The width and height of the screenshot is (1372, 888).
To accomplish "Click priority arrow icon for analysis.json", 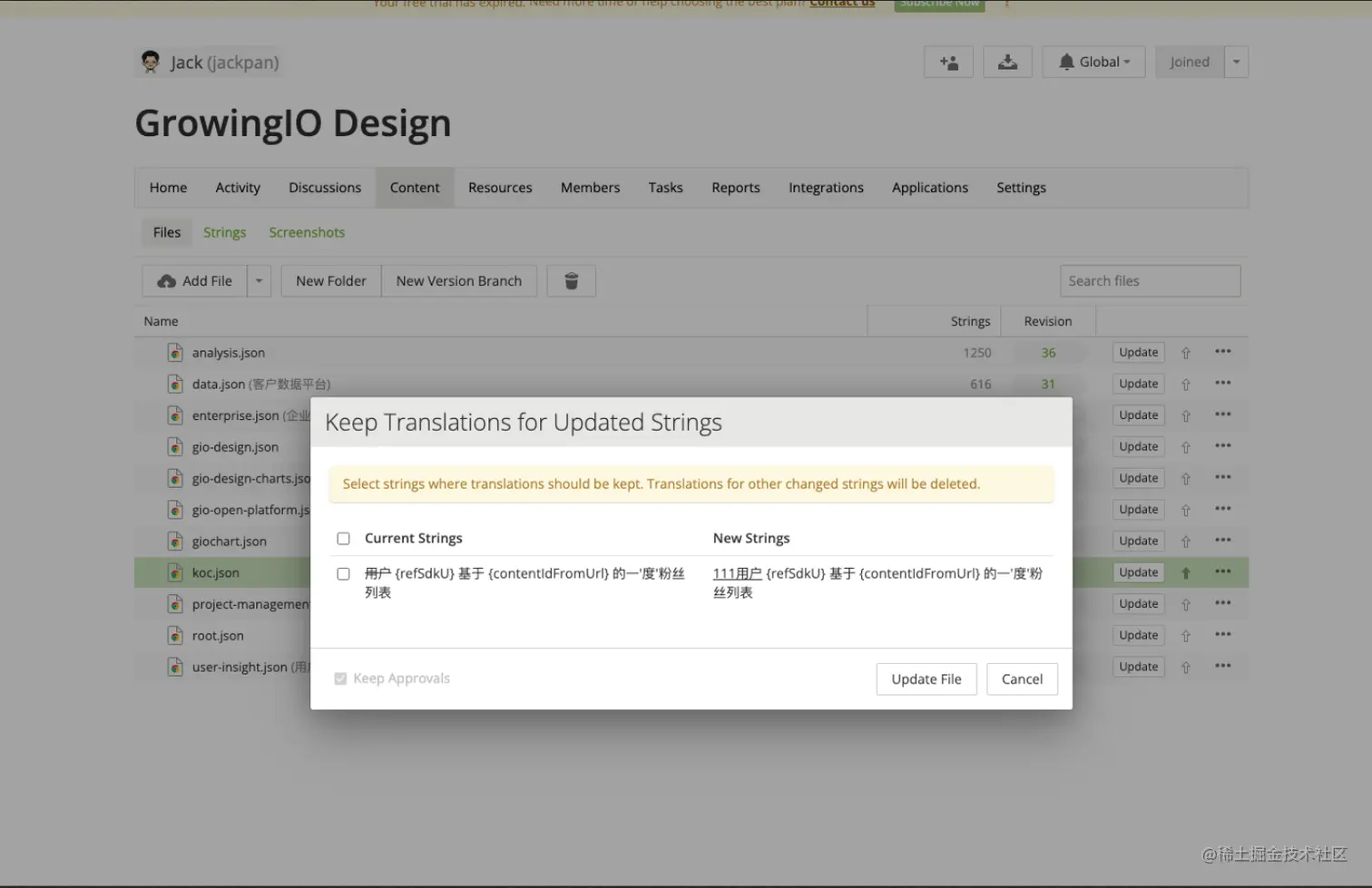I will 1186,353.
